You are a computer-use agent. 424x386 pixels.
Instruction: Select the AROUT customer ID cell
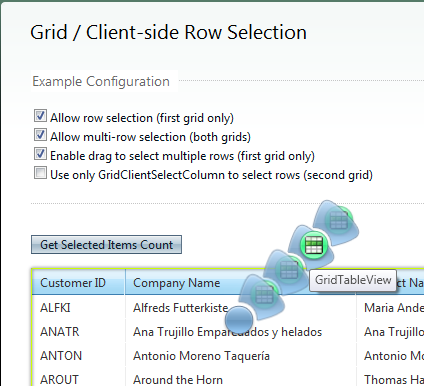pos(79,378)
